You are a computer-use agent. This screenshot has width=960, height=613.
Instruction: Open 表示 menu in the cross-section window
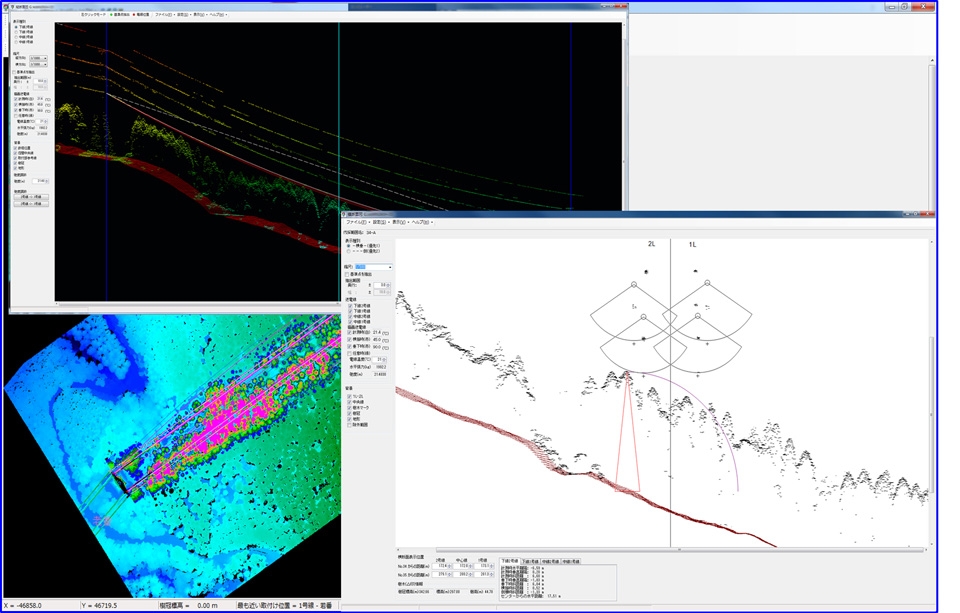pyautogui.click(x=398, y=222)
